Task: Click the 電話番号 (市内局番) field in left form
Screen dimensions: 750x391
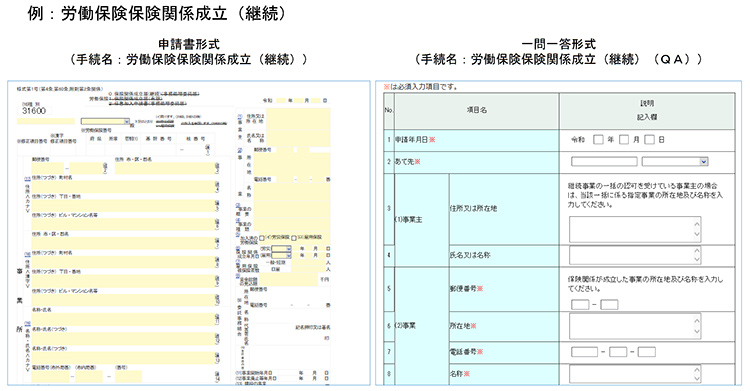Action: pyautogui.click(x=89, y=376)
